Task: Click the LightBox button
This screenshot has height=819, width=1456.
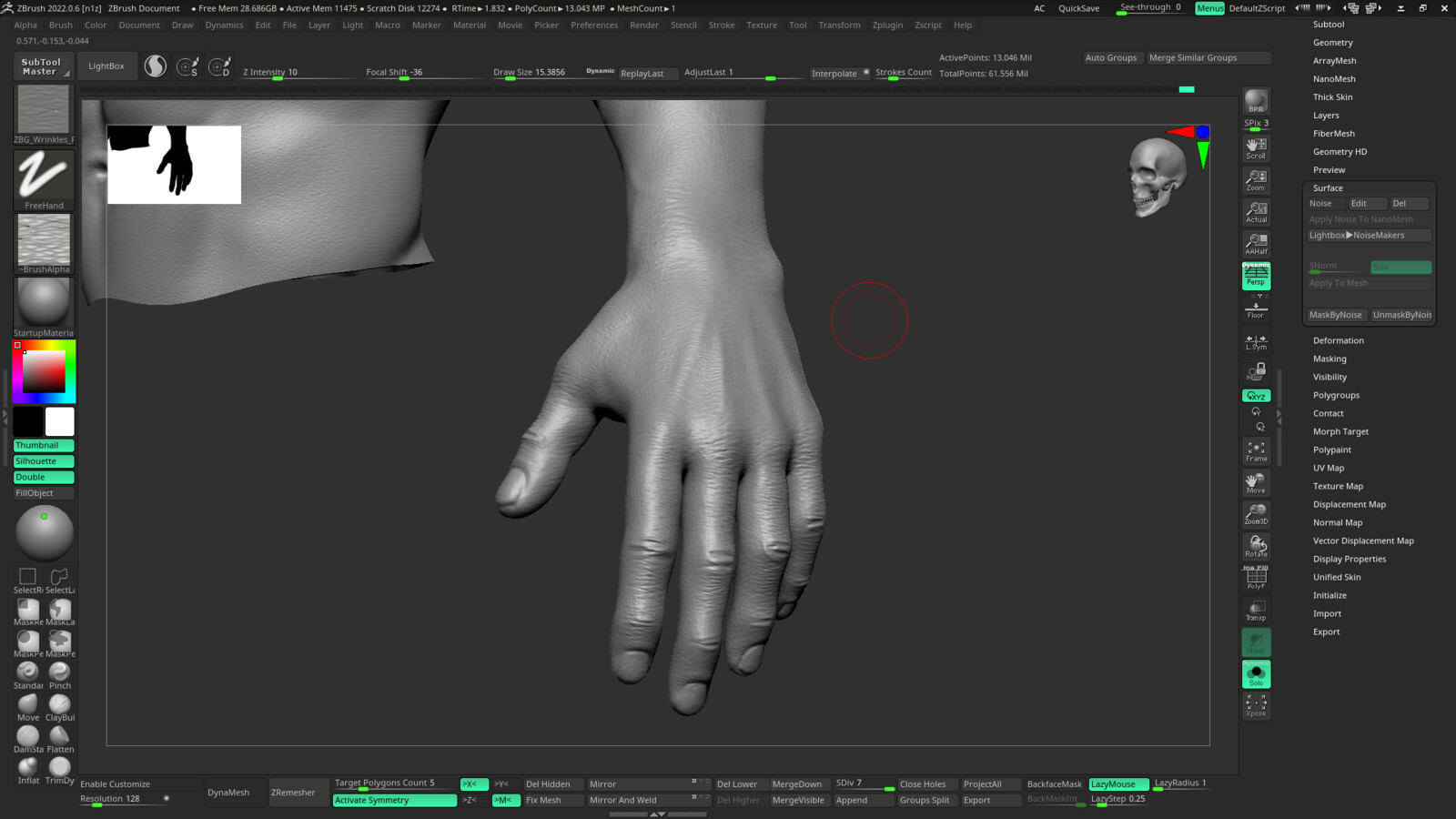Action: pyautogui.click(x=106, y=66)
